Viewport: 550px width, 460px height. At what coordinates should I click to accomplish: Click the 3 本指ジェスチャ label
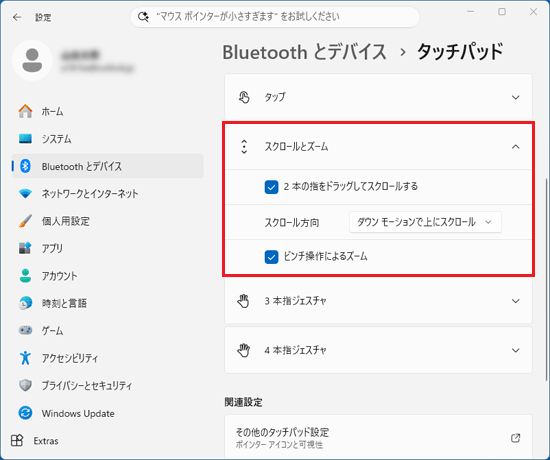(295, 301)
